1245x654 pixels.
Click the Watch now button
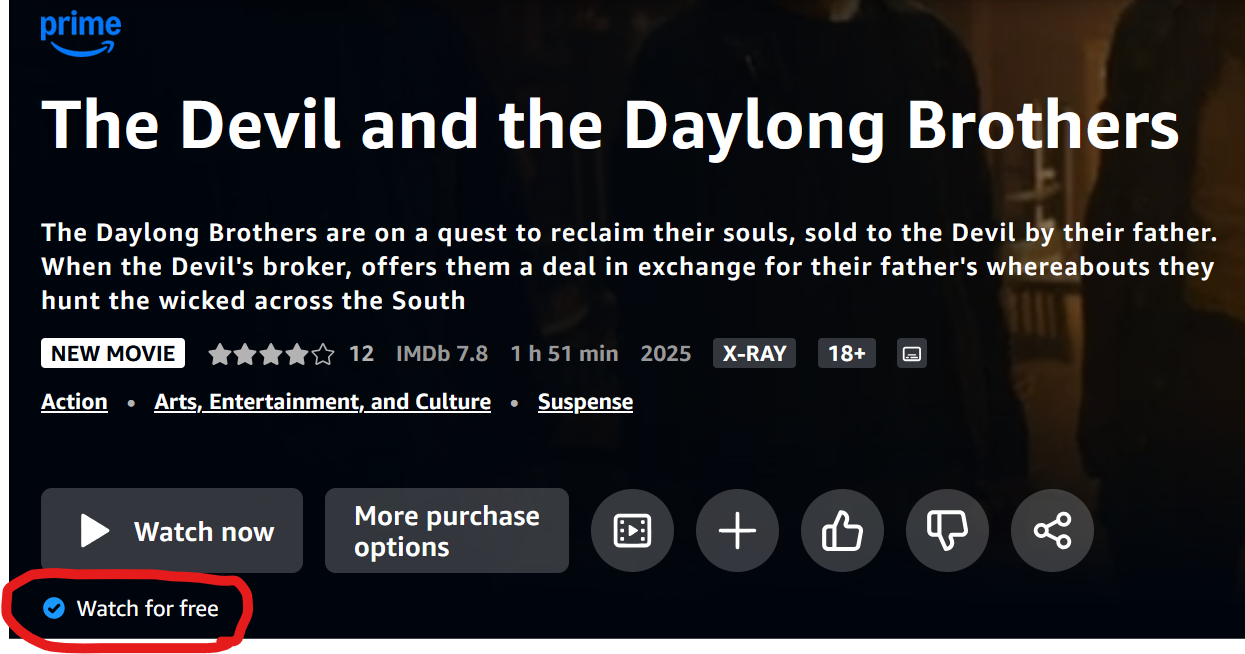[x=171, y=530]
